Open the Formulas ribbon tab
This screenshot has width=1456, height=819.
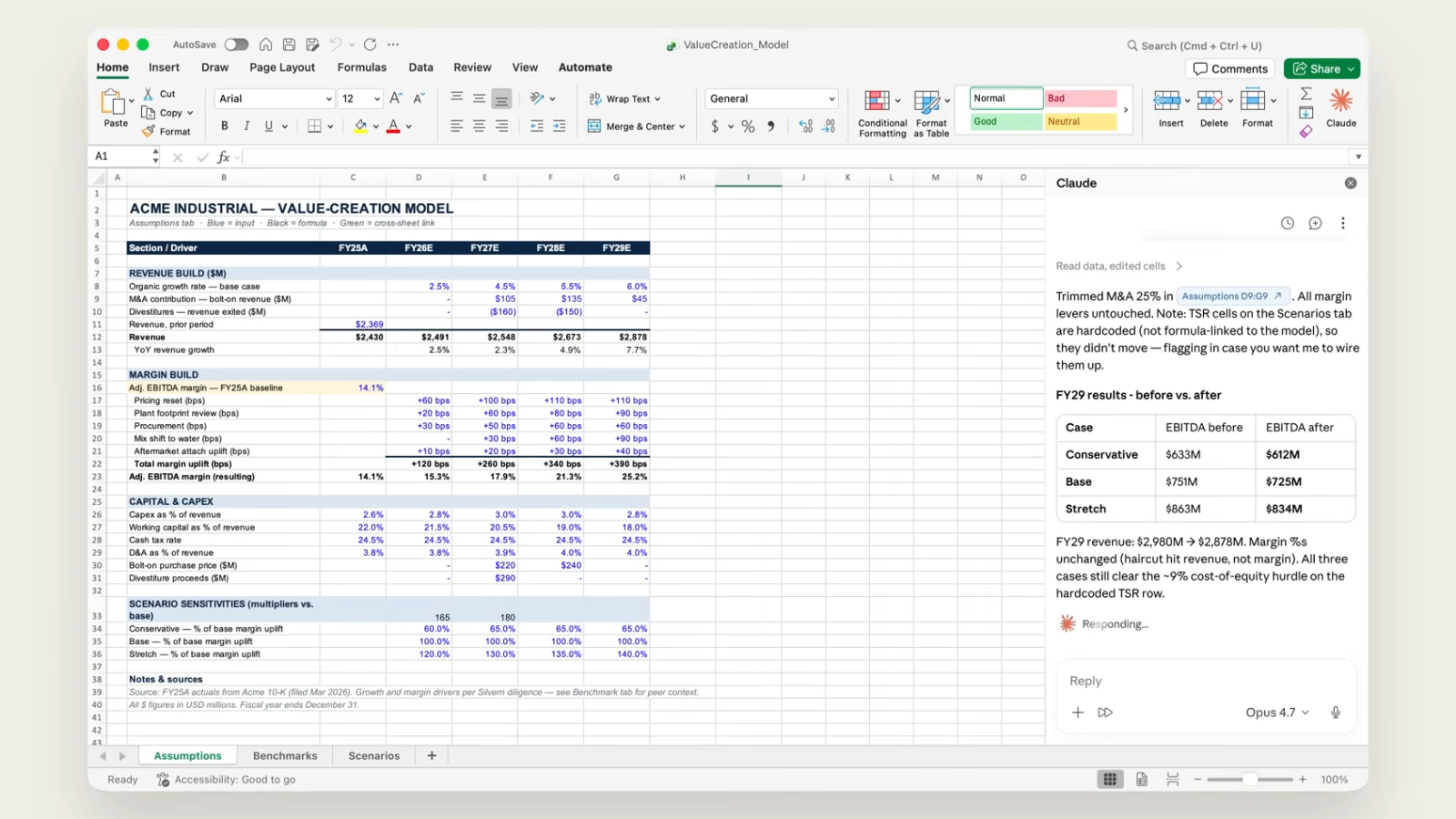(x=361, y=67)
